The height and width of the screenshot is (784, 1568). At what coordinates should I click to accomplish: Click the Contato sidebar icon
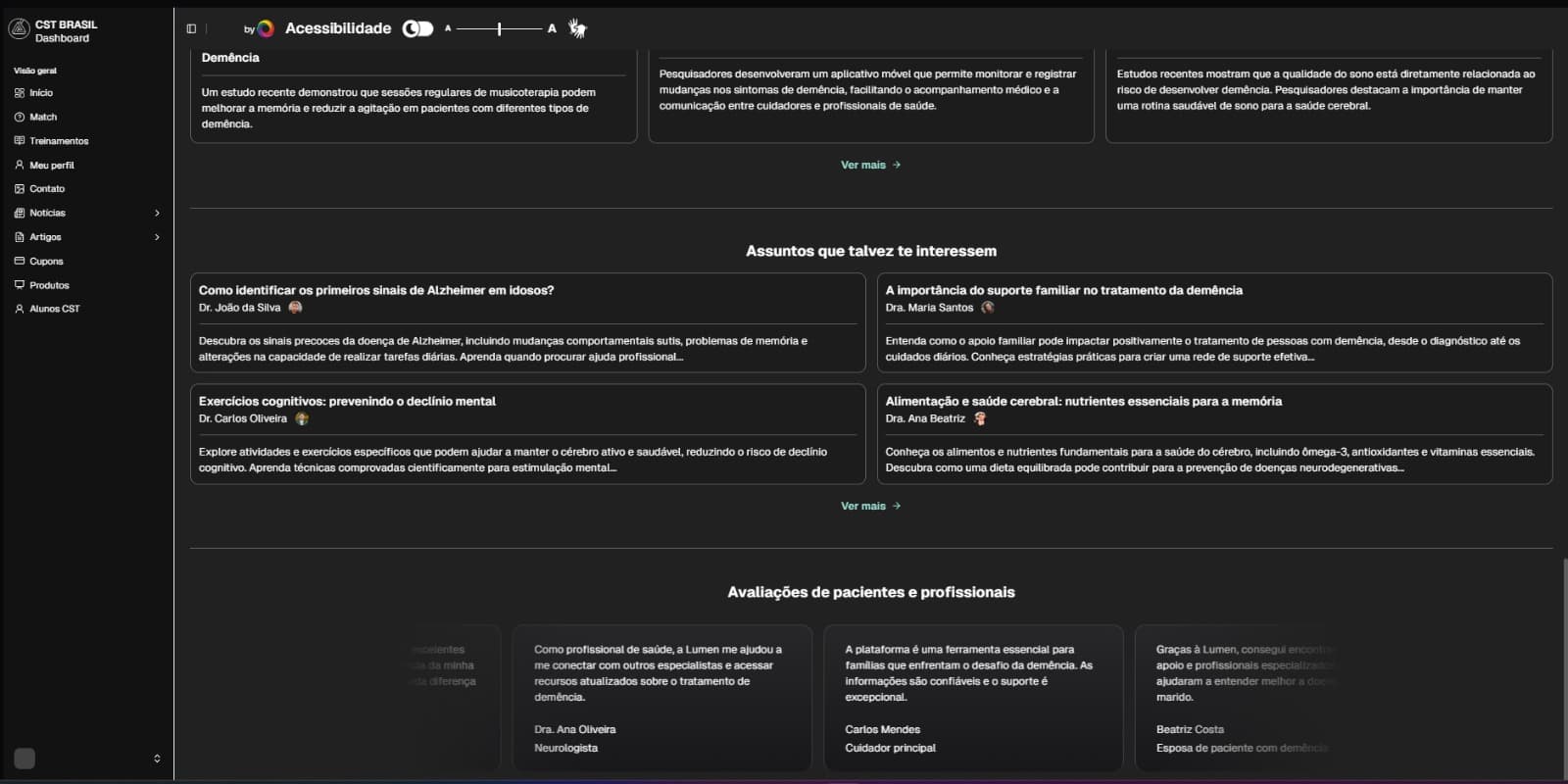click(20, 189)
